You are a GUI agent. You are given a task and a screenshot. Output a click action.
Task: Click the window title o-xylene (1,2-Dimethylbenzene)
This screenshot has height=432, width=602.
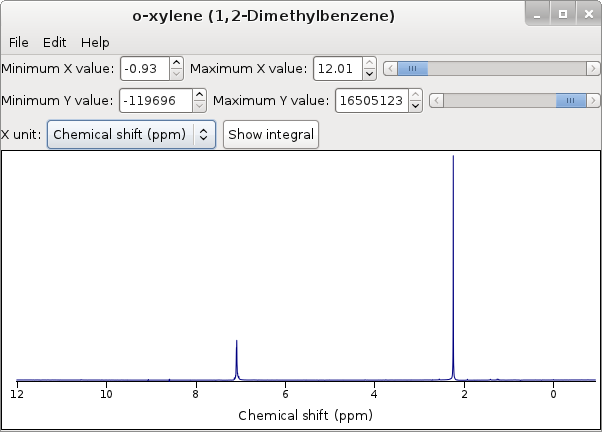pyautogui.click(x=263, y=16)
